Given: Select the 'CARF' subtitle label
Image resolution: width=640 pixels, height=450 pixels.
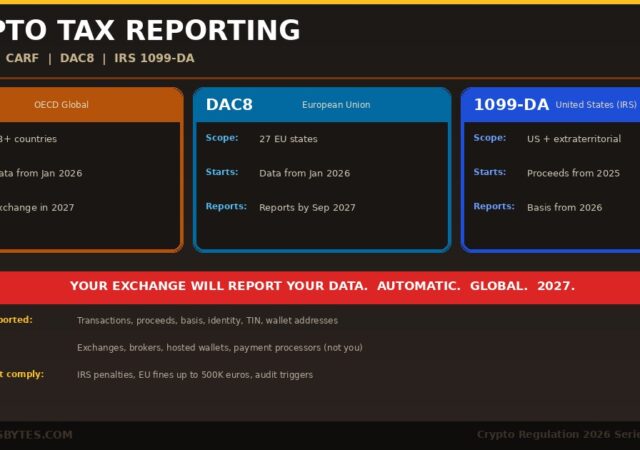Looking at the screenshot, I should click(22, 58).
